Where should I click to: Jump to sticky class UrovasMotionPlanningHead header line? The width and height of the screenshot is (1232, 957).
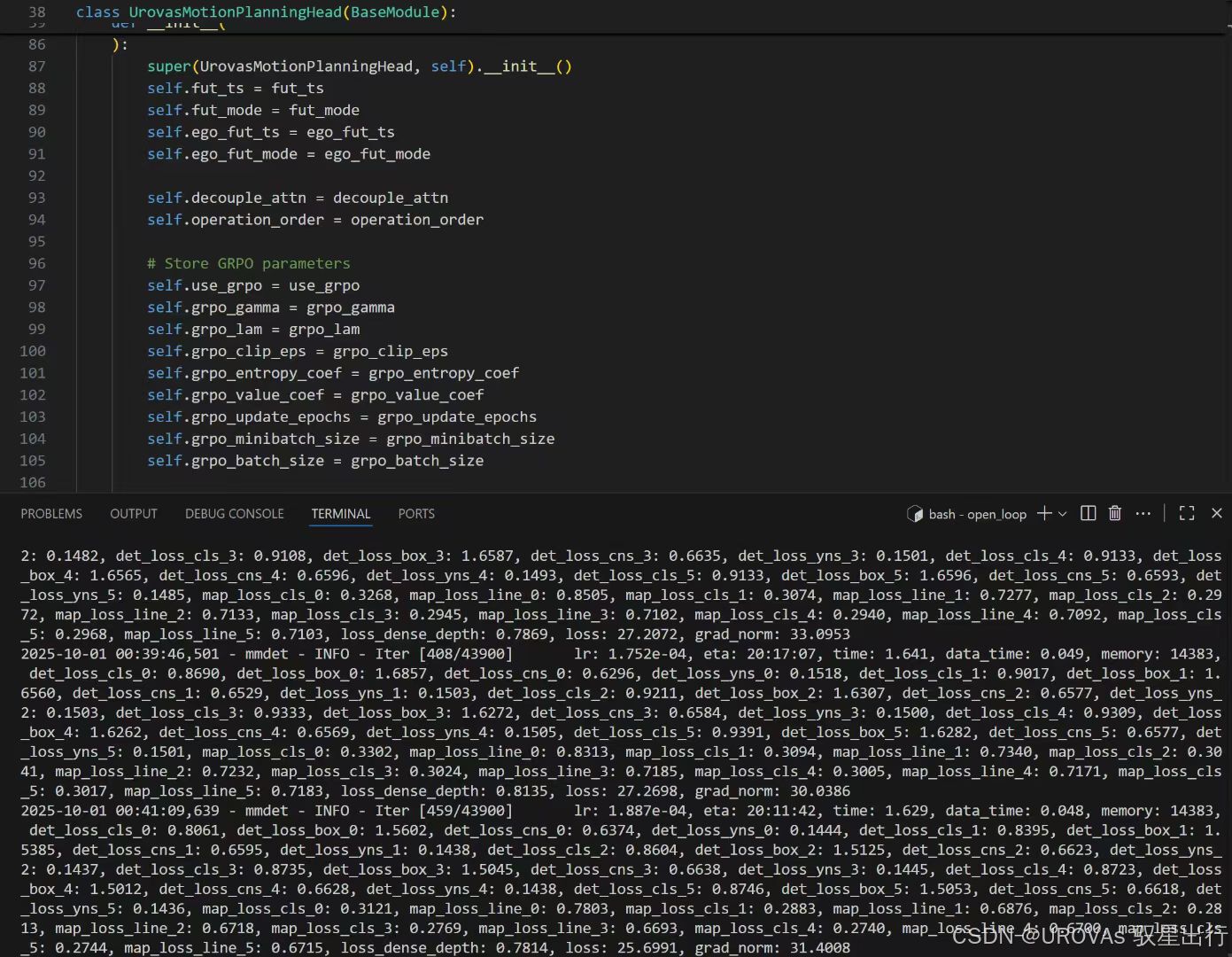coord(266,12)
